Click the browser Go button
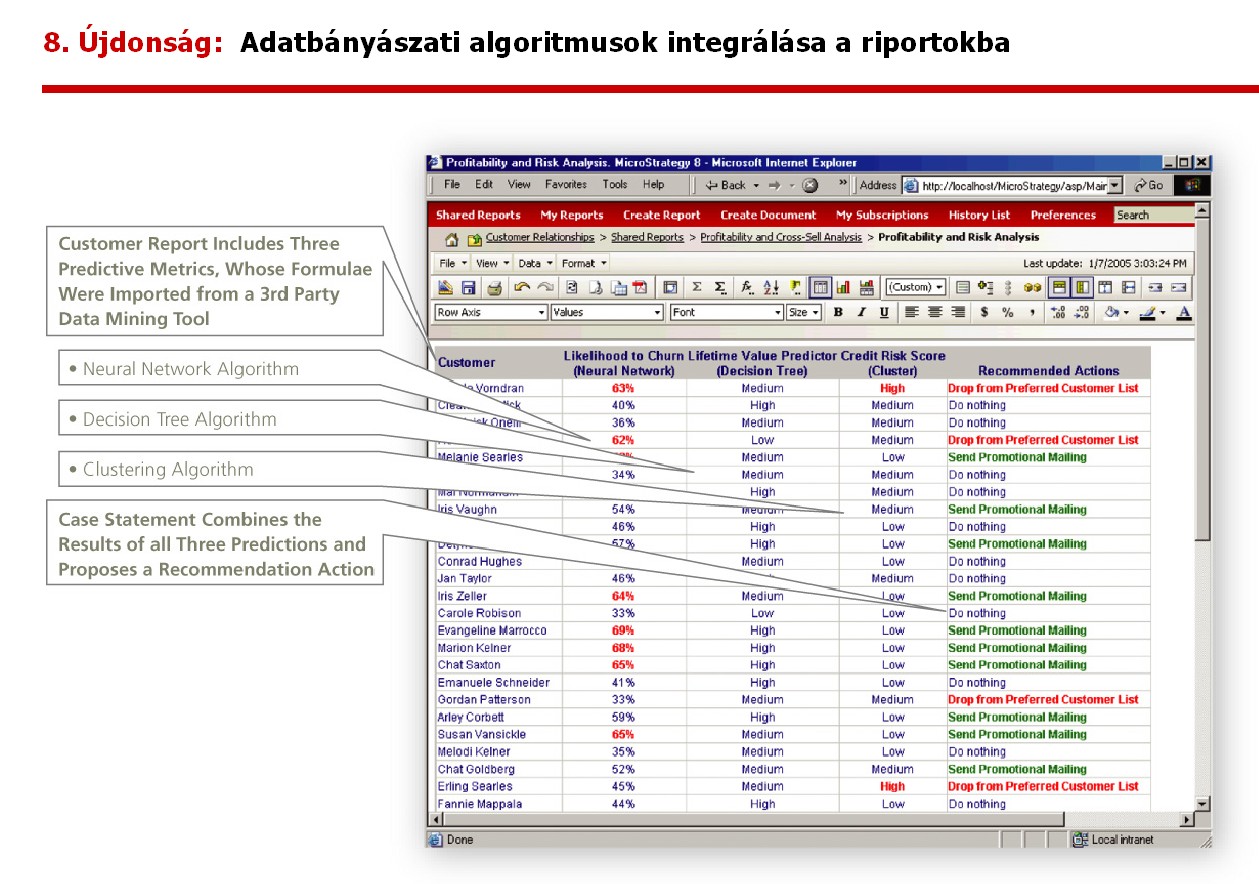Viewport: 1259px width, 884px height. [1149, 185]
